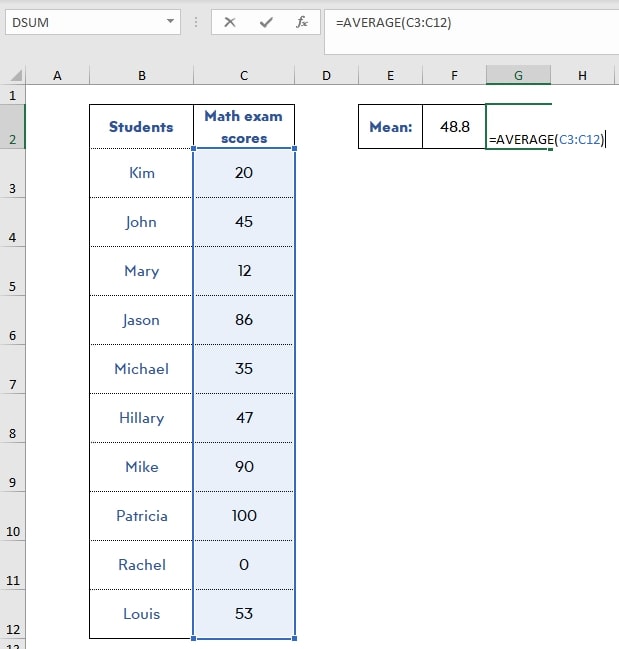Select row 3 header
Image resolution: width=619 pixels, height=649 pixels.
click(12, 173)
